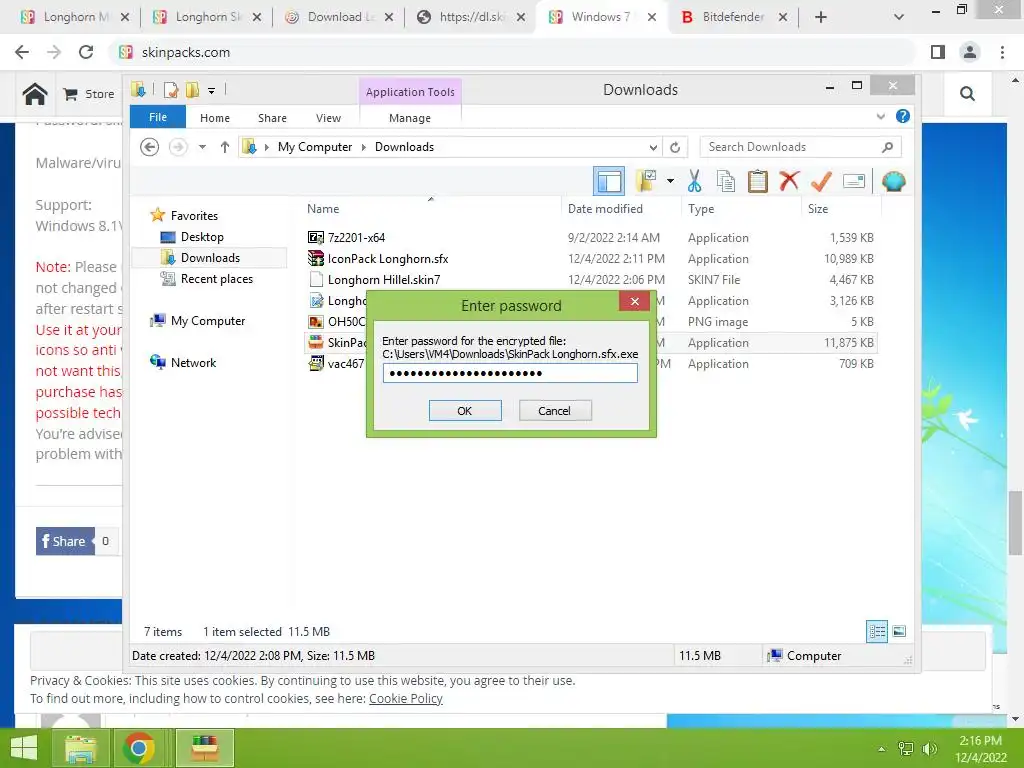Click the Cut scissors toolbar icon
This screenshot has height=768, width=1024.
point(694,181)
